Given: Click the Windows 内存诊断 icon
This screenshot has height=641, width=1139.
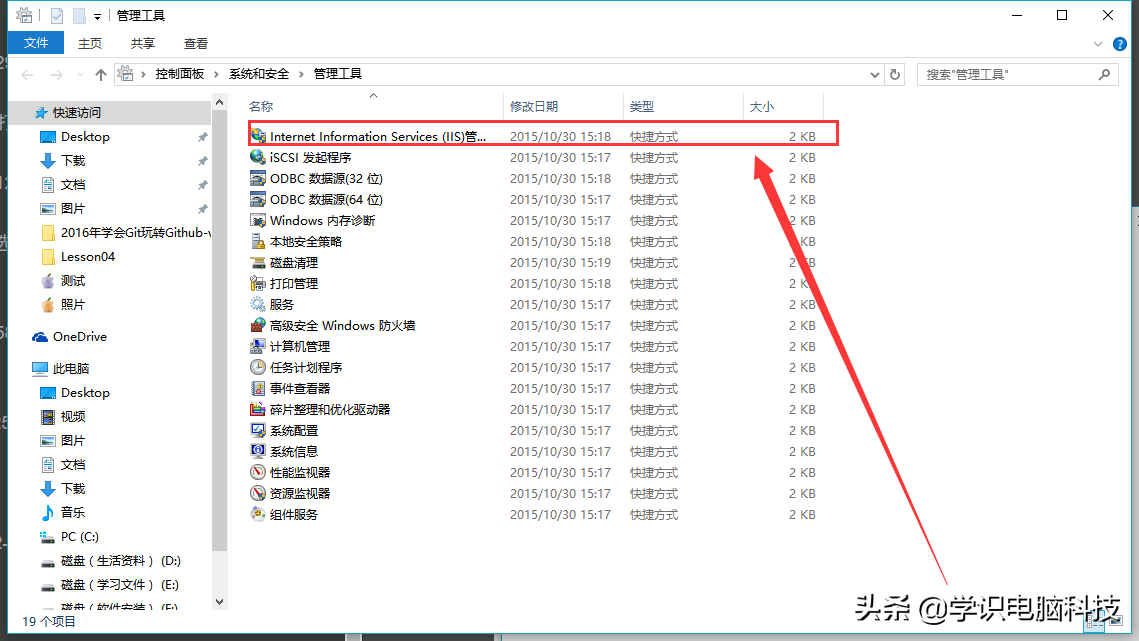Looking at the screenshot, I should tap(258, 220).
